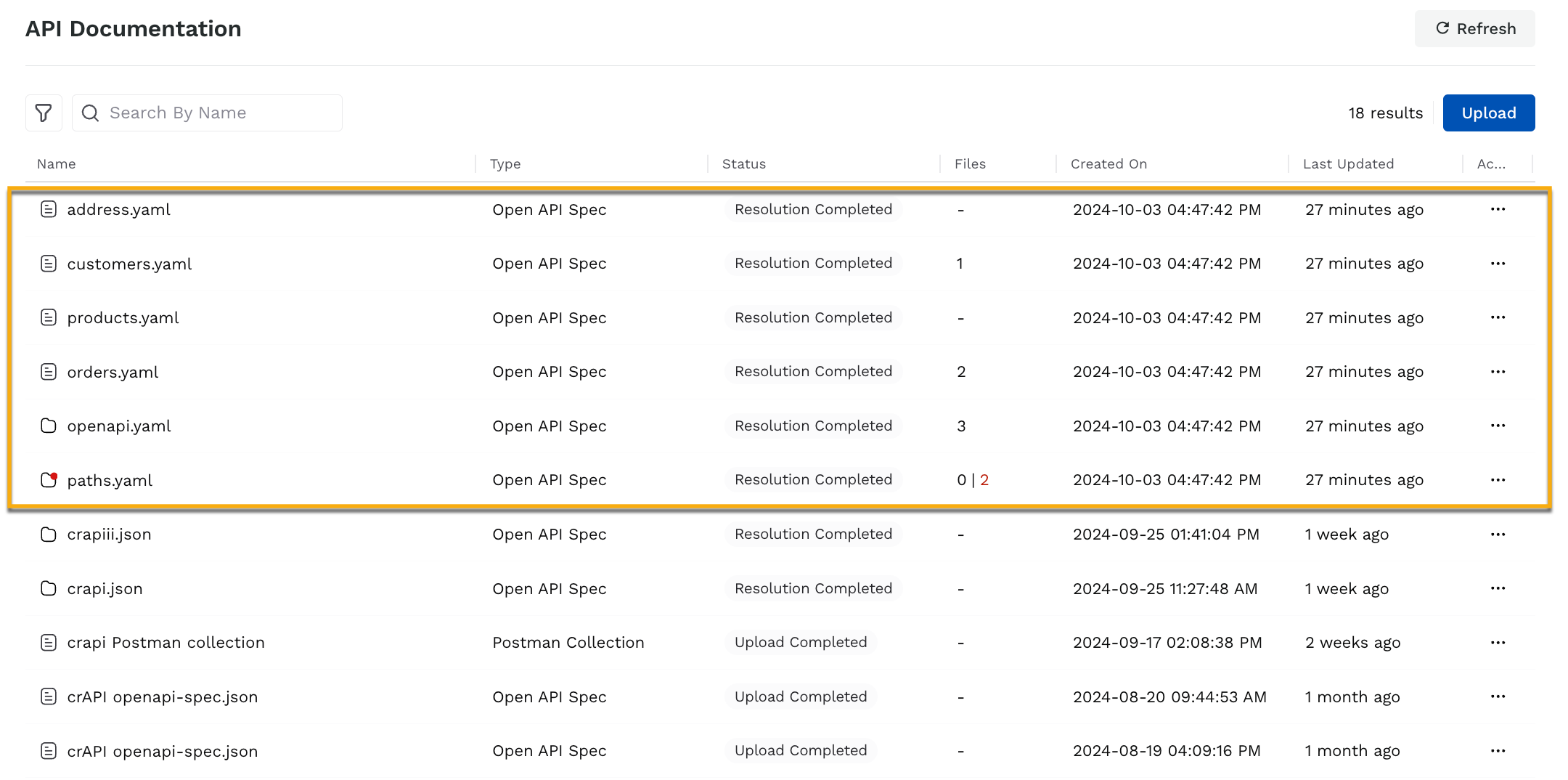Click files count 1 for customers.yaml
Screen dimensions: 1568x780
click(960, 264)
